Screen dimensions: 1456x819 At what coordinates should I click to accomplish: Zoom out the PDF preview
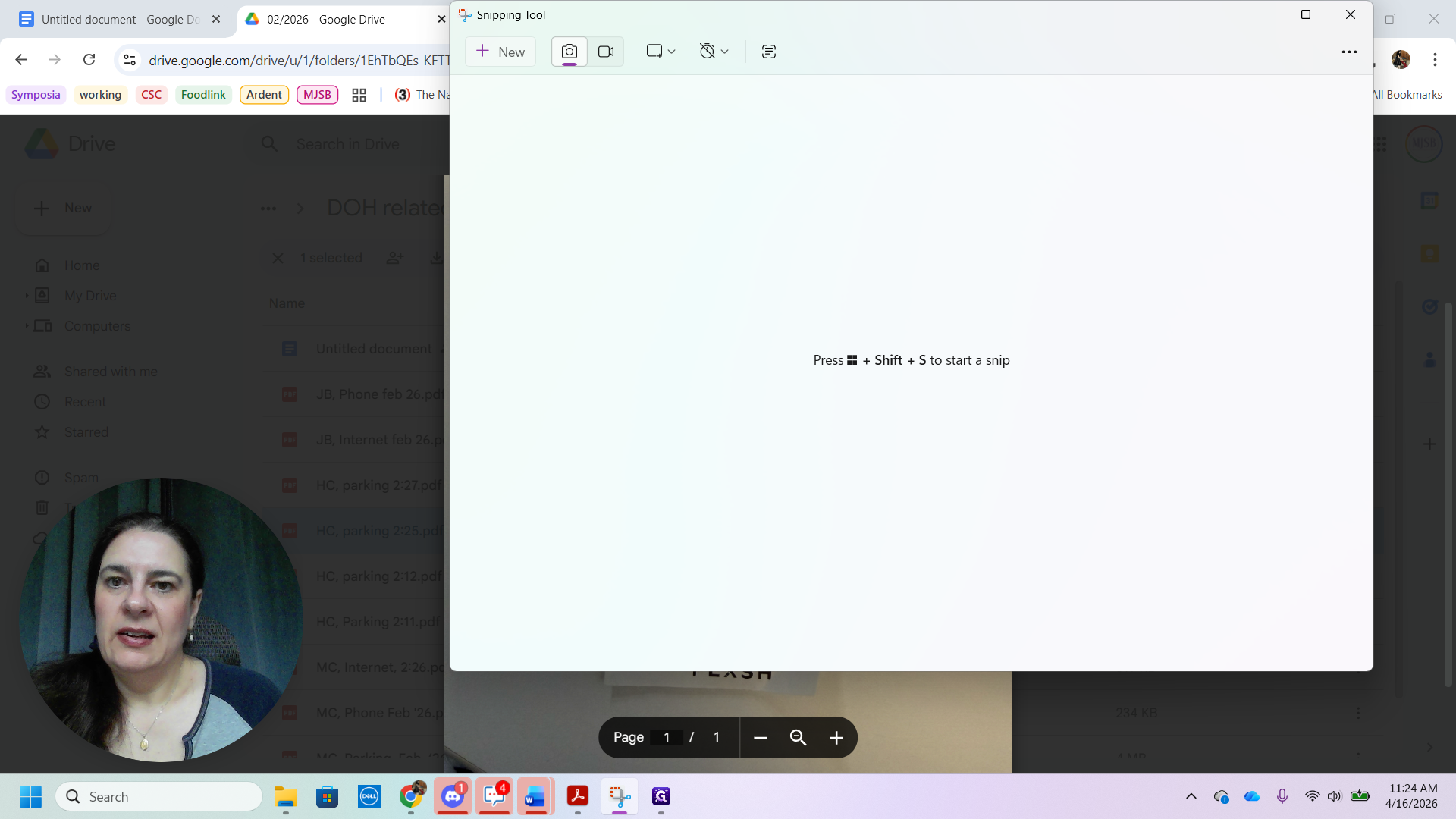(x=761, y=738)
